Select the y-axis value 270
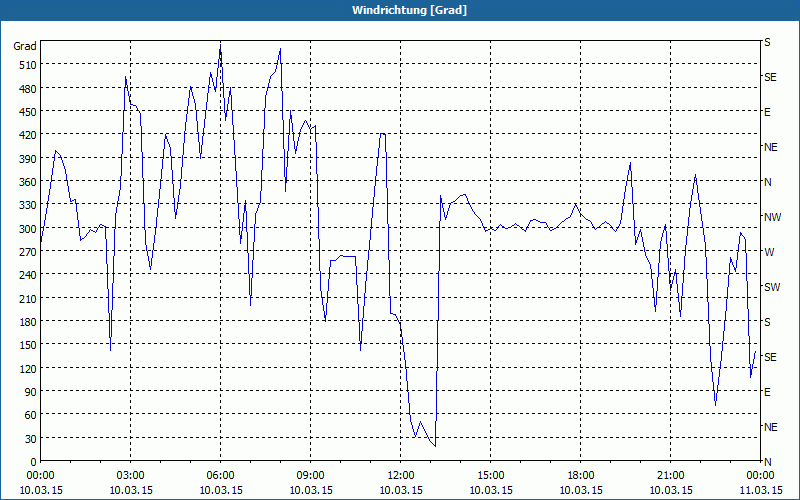 [28, 252]
